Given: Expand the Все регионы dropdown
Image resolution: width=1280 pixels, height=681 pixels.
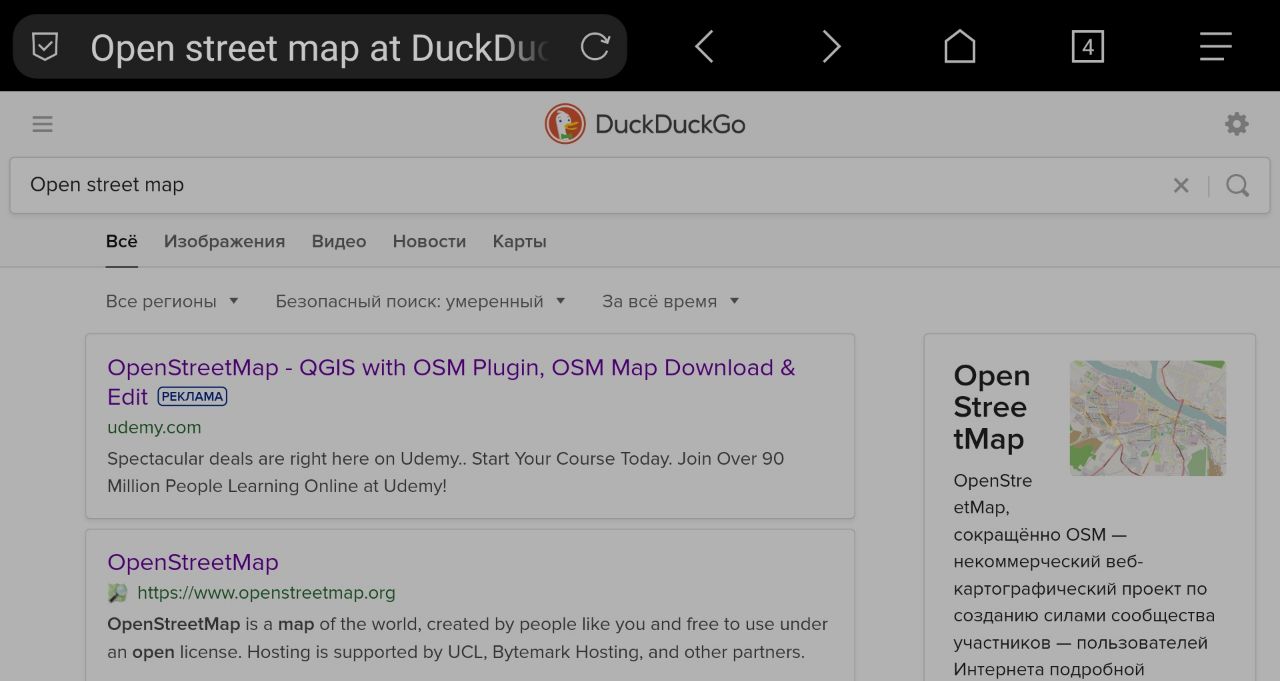Looking at the screenshot, I should click(x=172, y=301).
